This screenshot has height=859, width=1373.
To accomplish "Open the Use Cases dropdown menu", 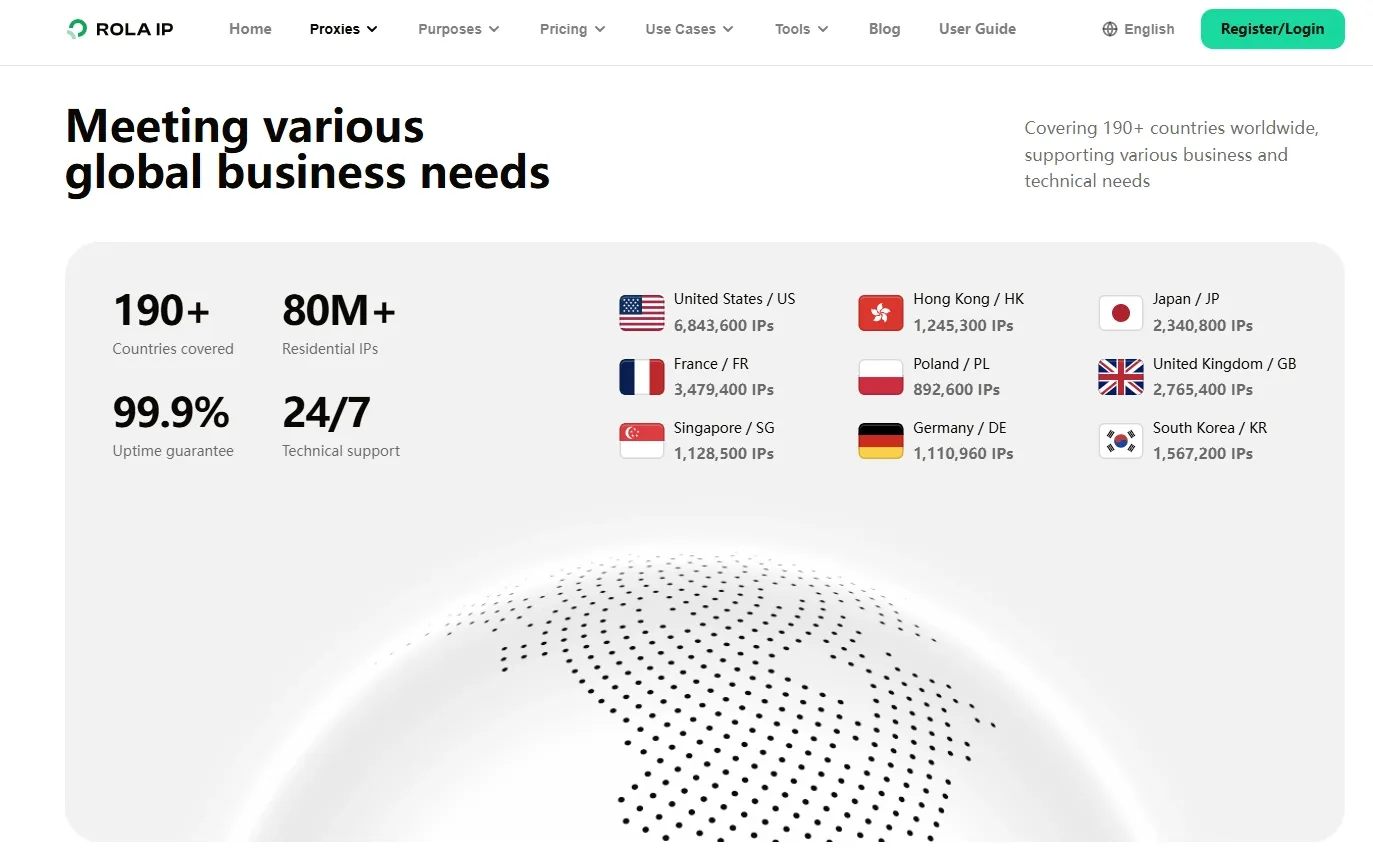I will (x=690, y=29).
